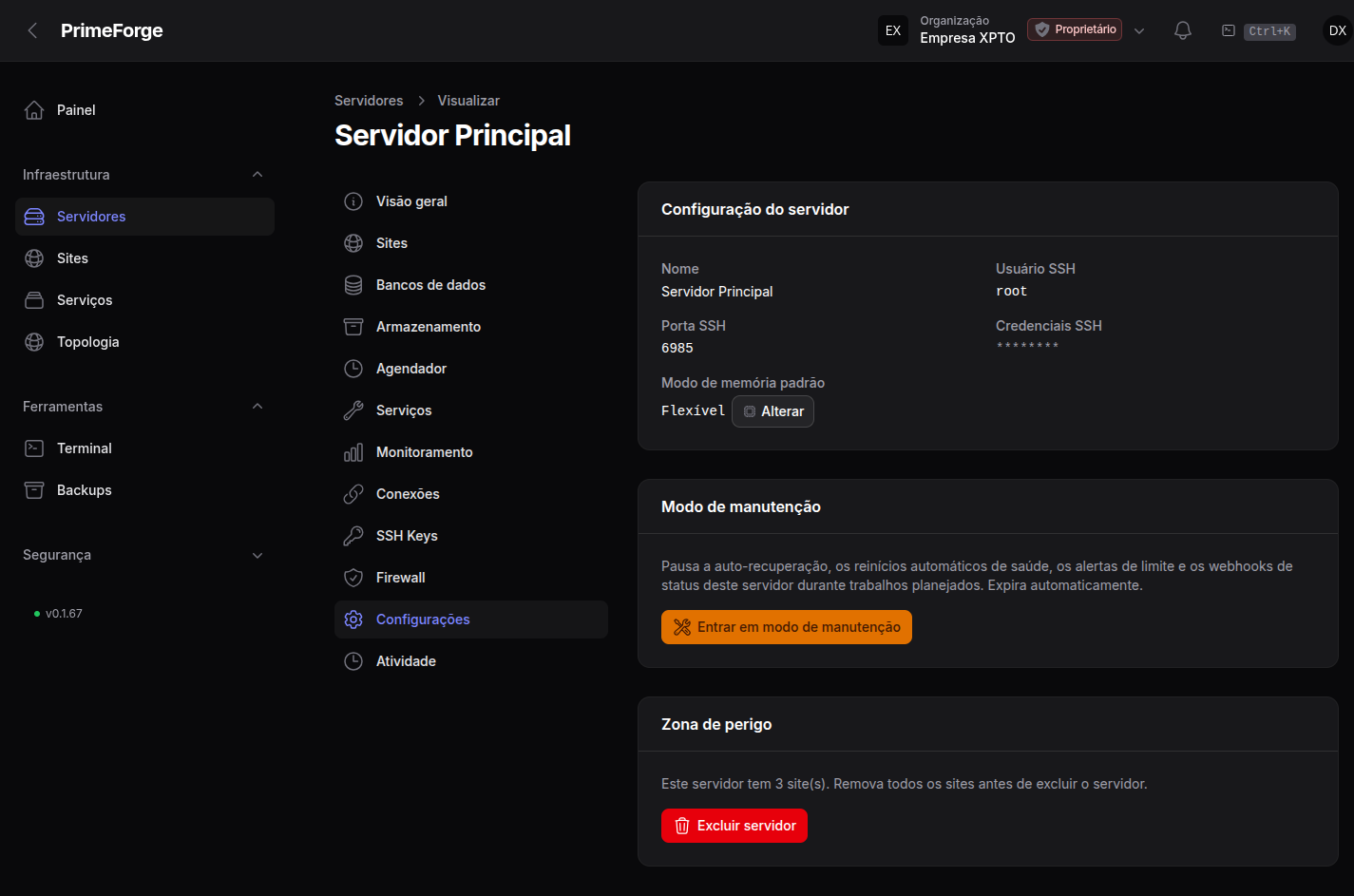Click the Sites globe icon in the server menu
Image resolution: width=1354 pixels, height=896 pixels.
click(x=353, y=243)
